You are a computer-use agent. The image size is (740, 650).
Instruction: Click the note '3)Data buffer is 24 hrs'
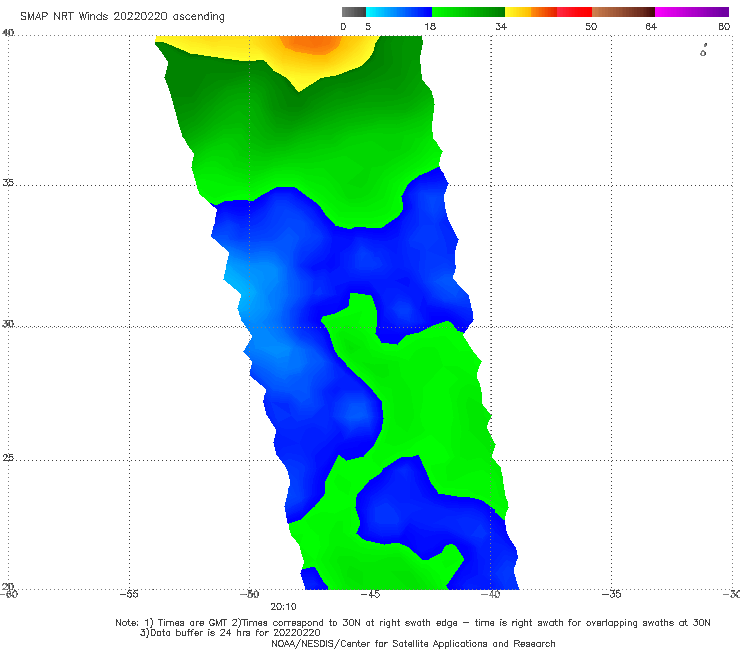click(230, 633)
